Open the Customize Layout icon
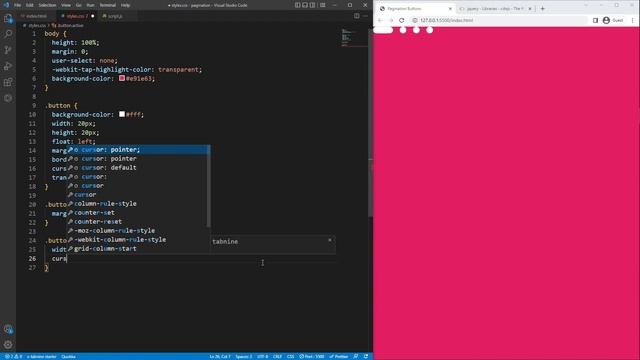The width and height of the screenshot is (640, 360). (322, 5)
